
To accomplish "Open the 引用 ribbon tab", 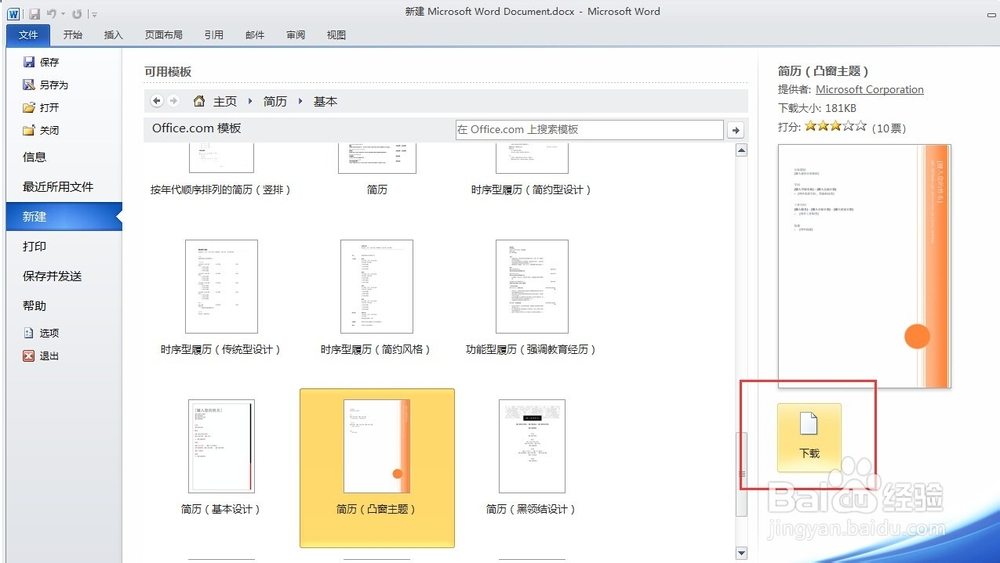I will coord(214,35).
